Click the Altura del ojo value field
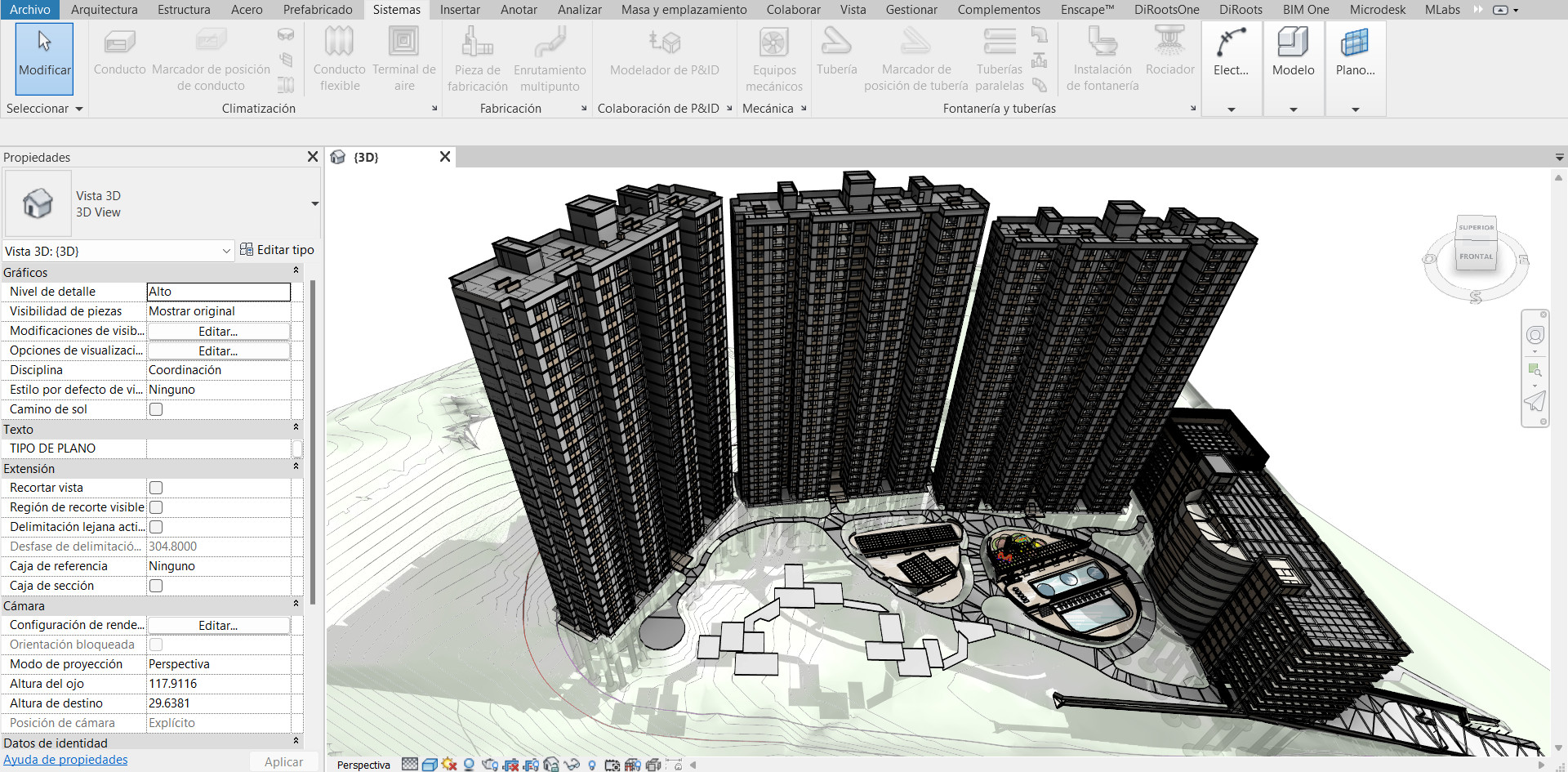1568x772 pixels. [x=218, y=684]
